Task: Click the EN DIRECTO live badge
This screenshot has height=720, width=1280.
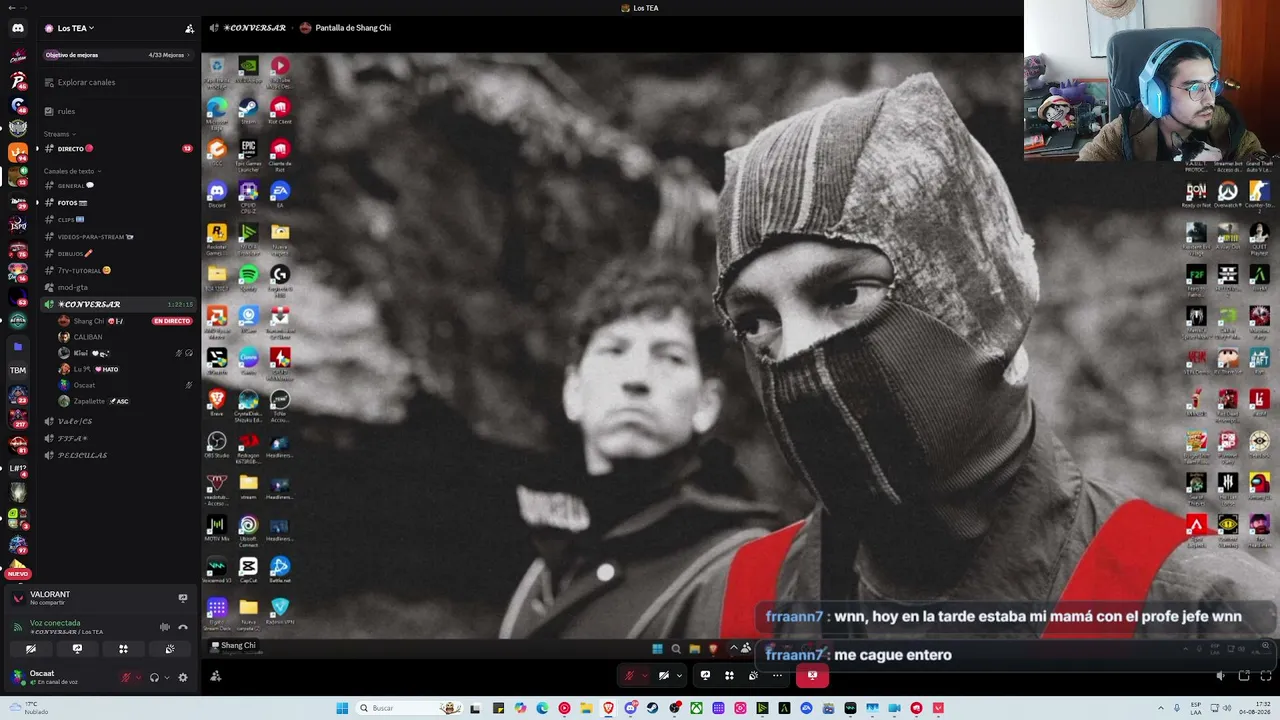Action: click(172, 321)
